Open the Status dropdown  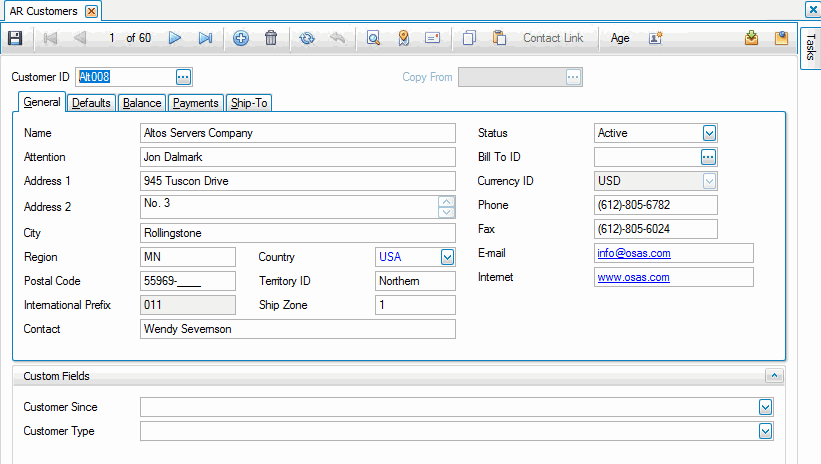click(x=709, y=133)
